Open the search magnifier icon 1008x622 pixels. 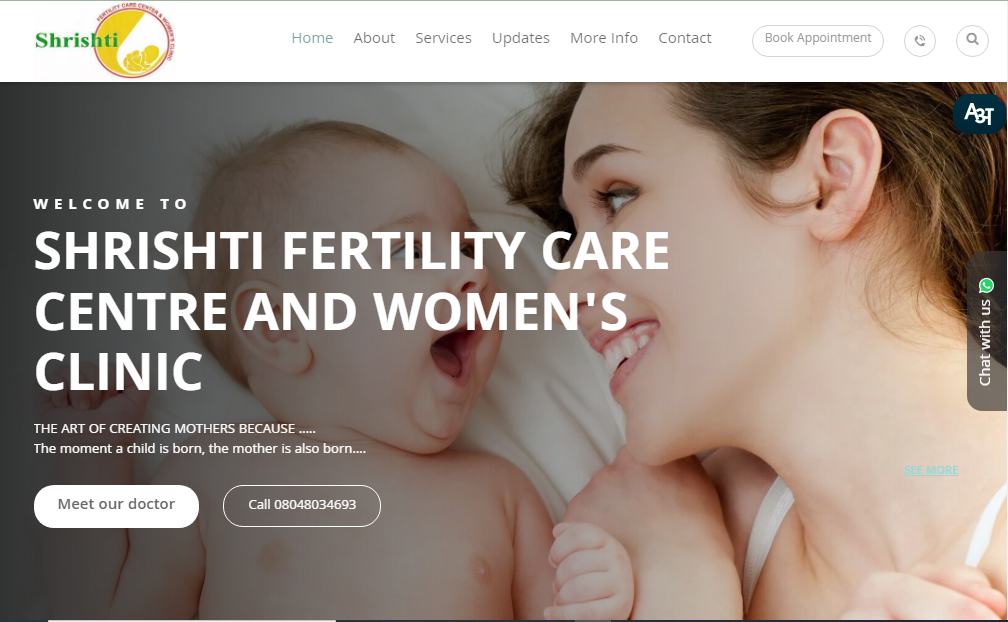coord(972,40)
